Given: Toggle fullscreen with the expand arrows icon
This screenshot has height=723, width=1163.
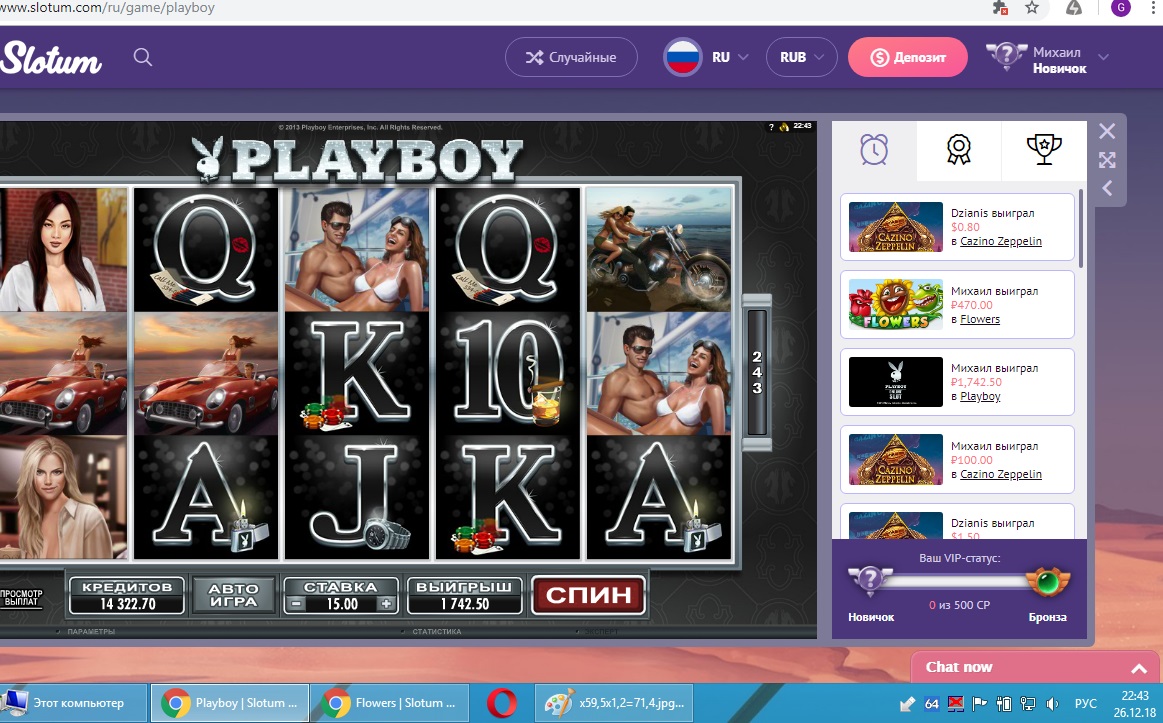Looking at the screenshot, I should coord(1107,160).
